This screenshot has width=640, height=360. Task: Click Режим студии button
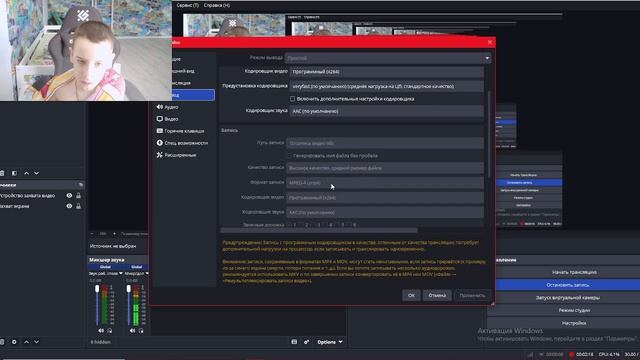(574, 310)
